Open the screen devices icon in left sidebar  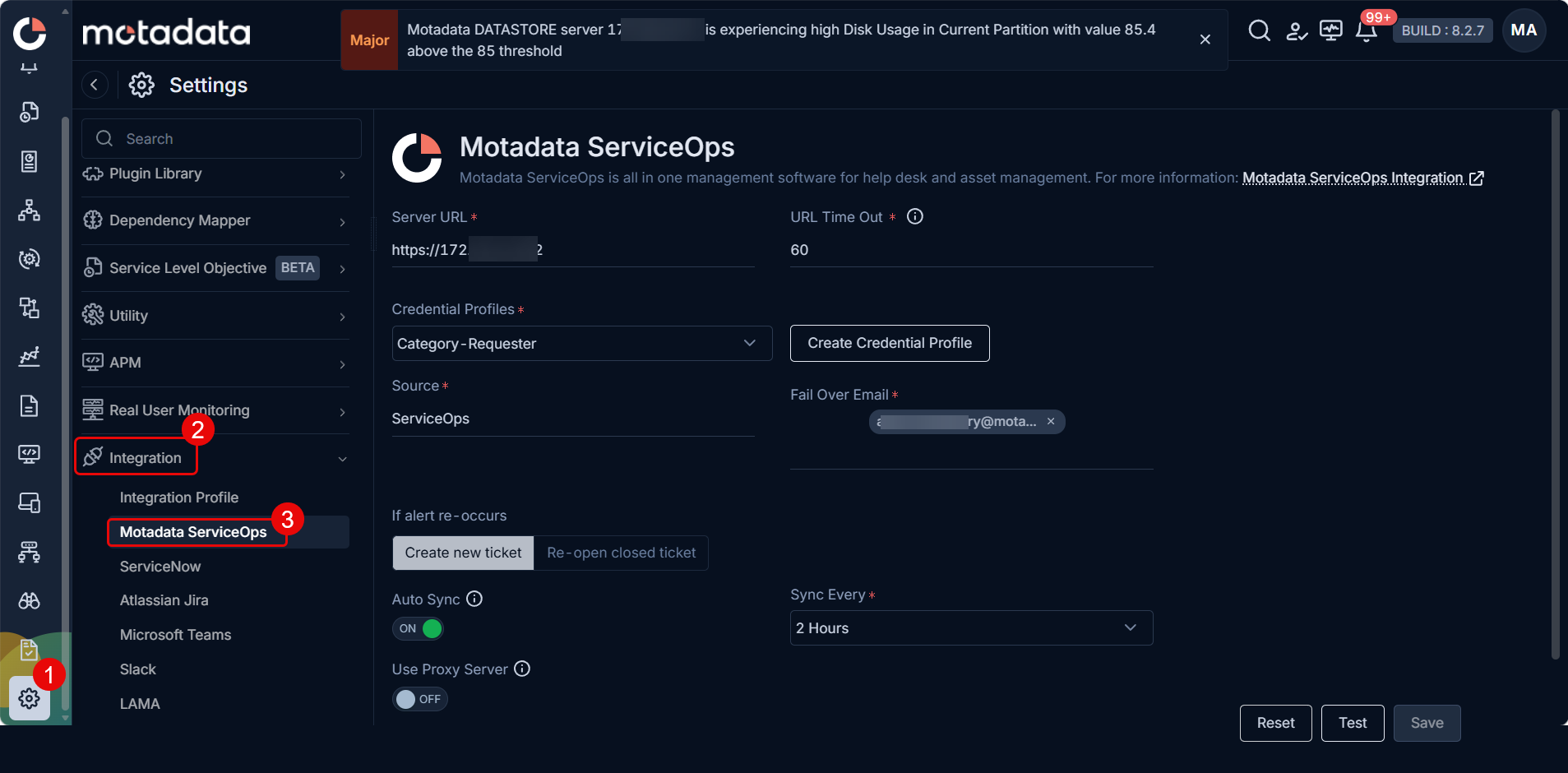(30, 502)
